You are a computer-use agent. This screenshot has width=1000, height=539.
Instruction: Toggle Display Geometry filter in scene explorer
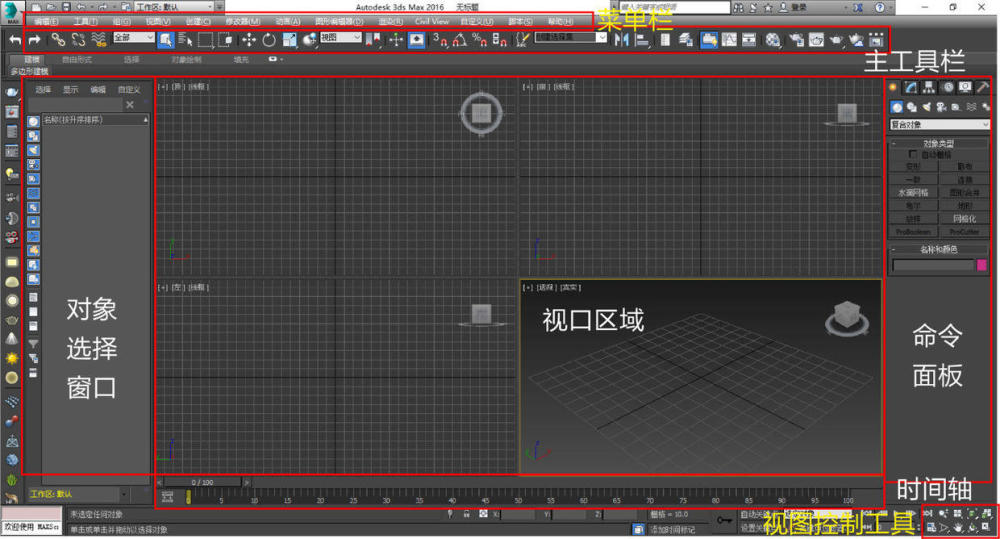pos(33,122)
